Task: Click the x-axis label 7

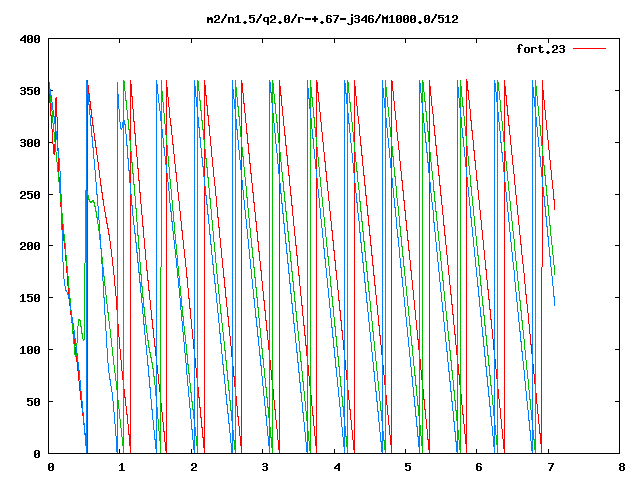Action: pos(551,467)
